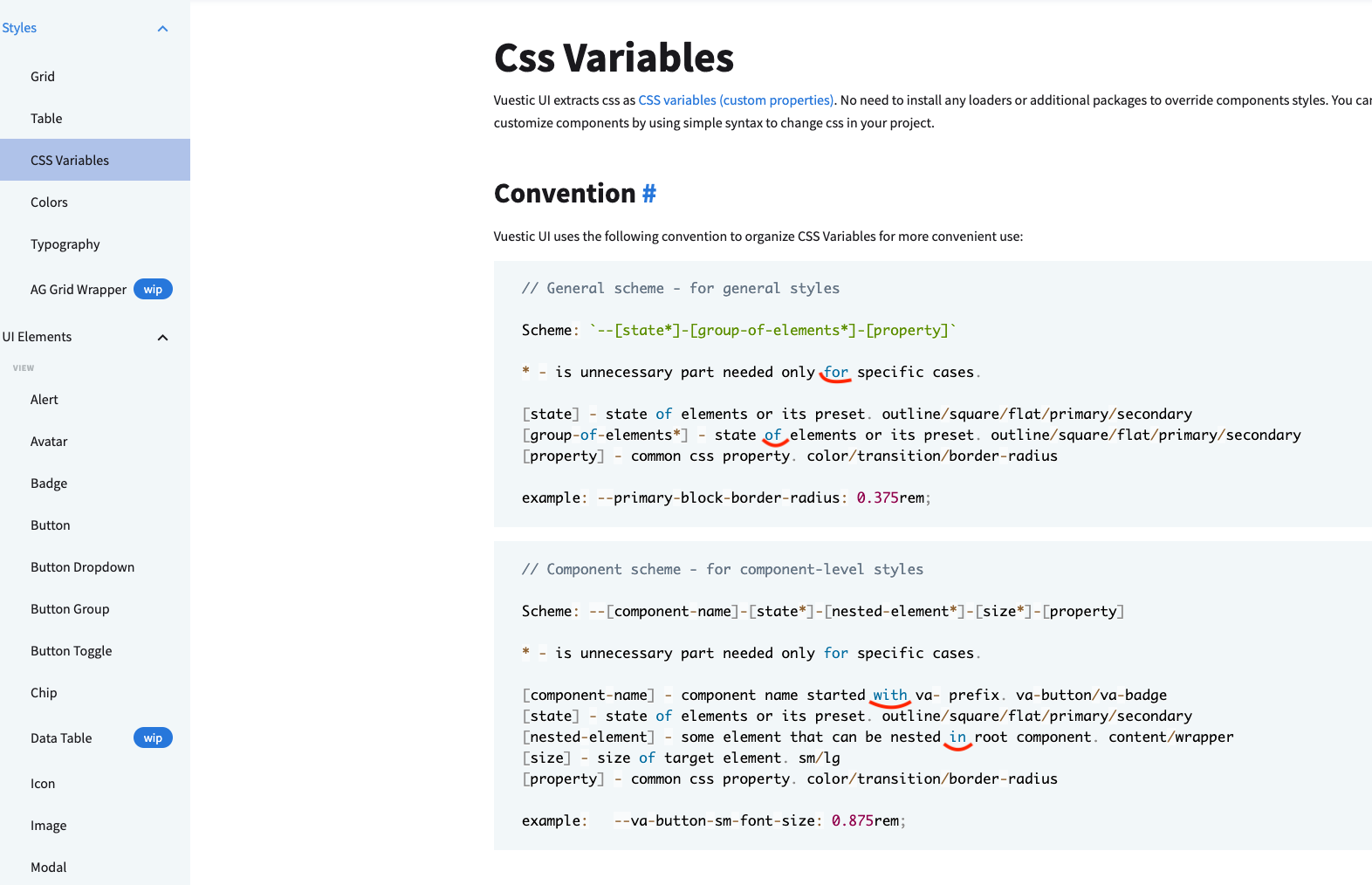Collapse the Styles section chevron
1372x885 pixels.
162,28
